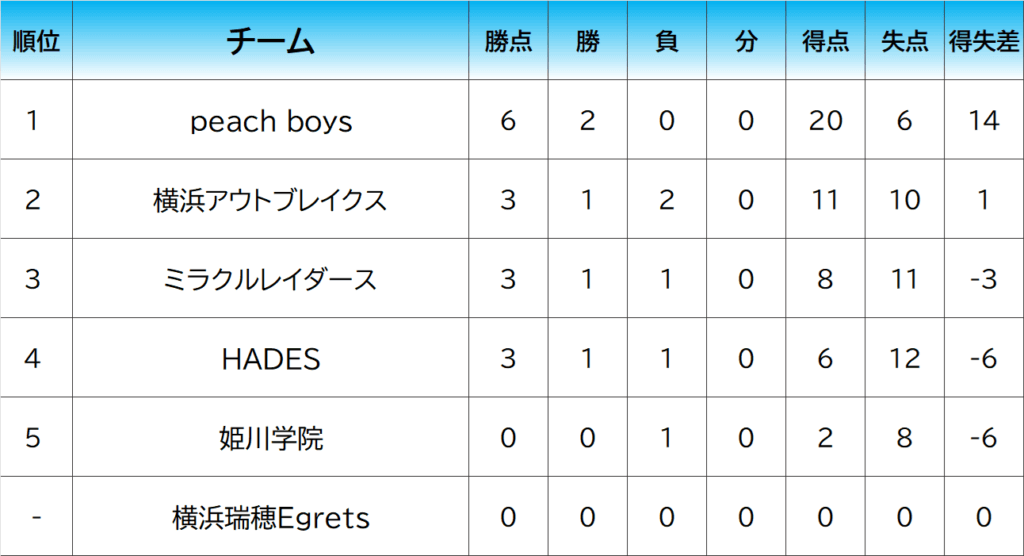Screen dimensions: 1024x556
Task: Select the peach boys team name
Action: click(x=271, y=121)
